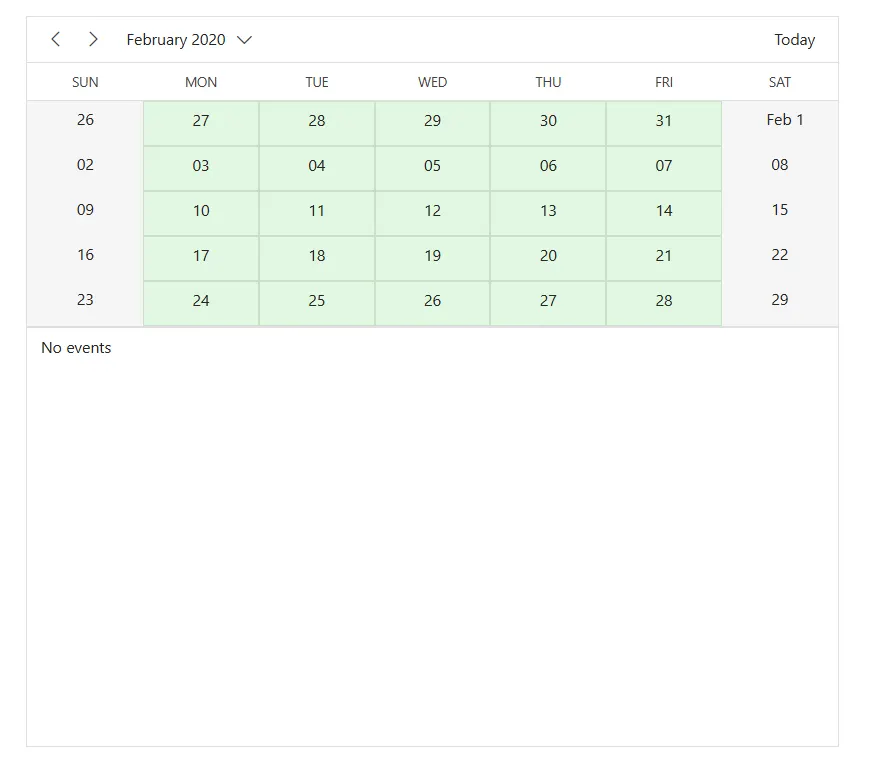This screenshot has width=870, height=768.
Task: Select date 05 on Wednesday
Action: (x=432, y=168)
